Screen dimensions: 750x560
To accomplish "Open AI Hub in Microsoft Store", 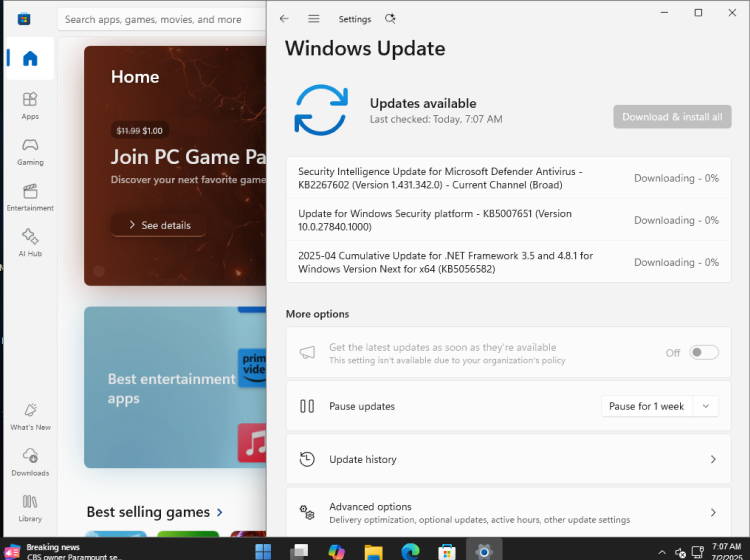I will click(x=30, y=243).
